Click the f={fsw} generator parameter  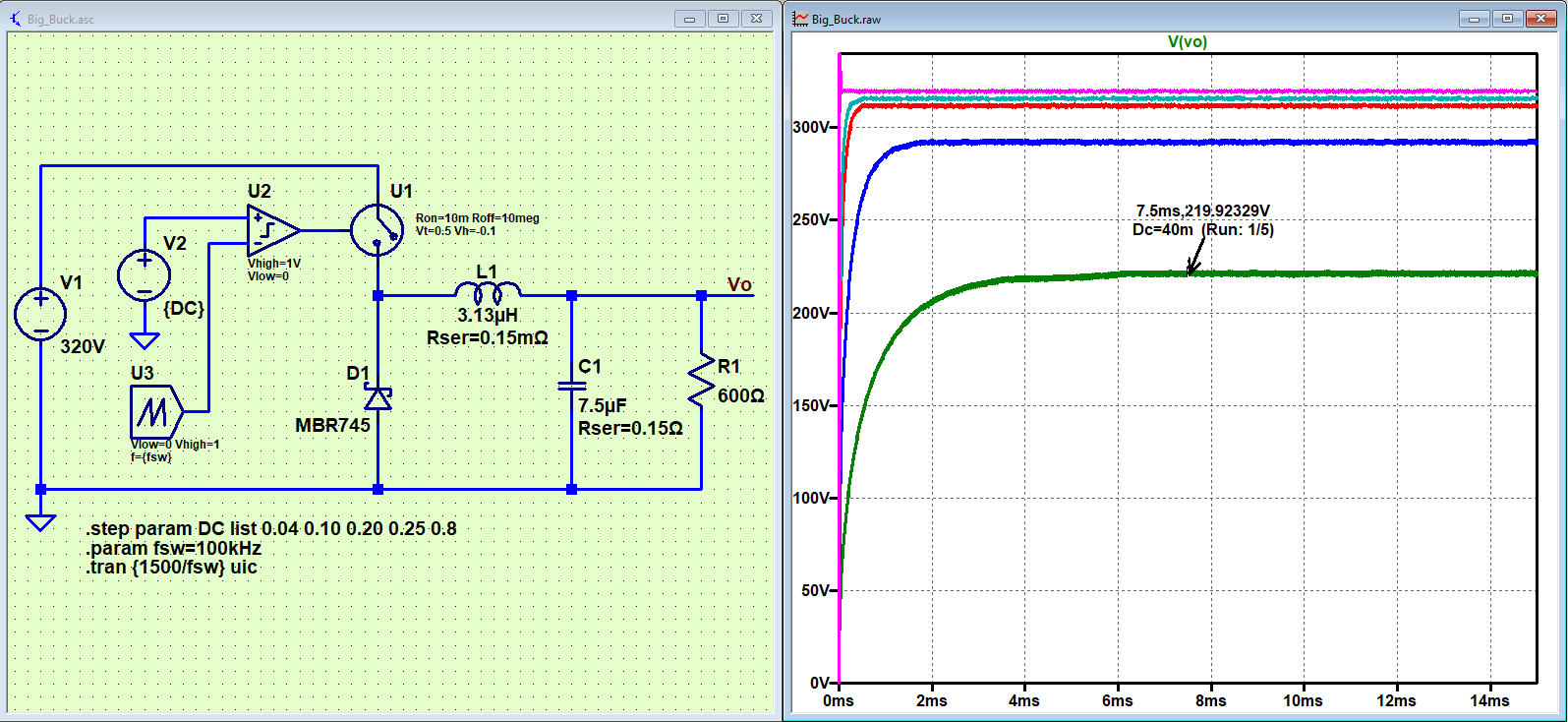click(x=151, y=457)
